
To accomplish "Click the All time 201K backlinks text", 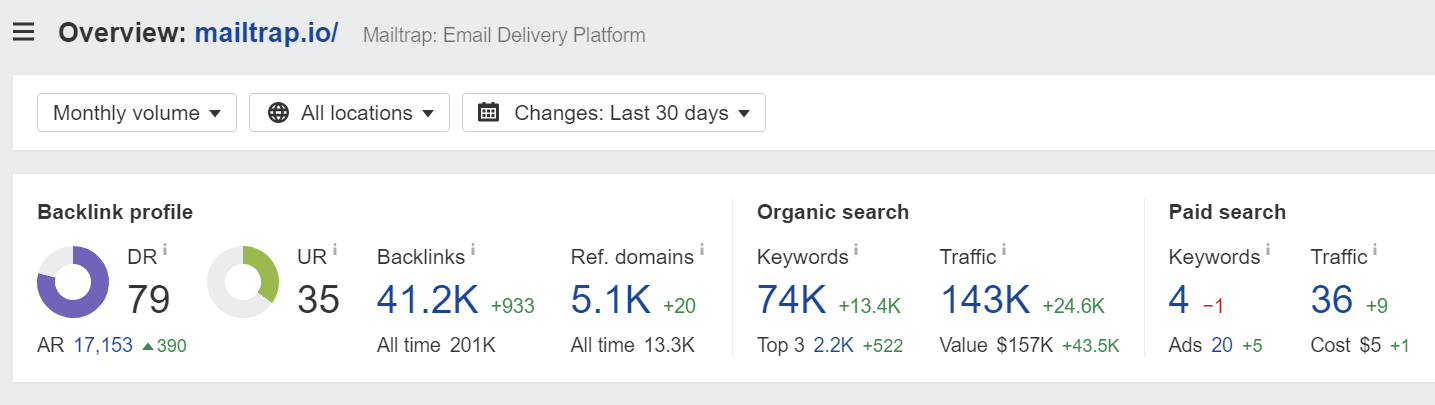I will [436, 346].
